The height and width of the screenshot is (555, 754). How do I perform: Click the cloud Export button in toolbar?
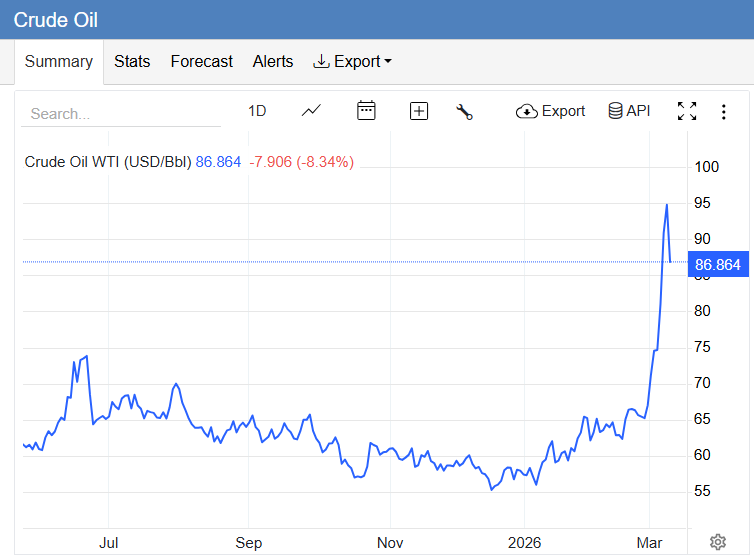pos(551,111)
